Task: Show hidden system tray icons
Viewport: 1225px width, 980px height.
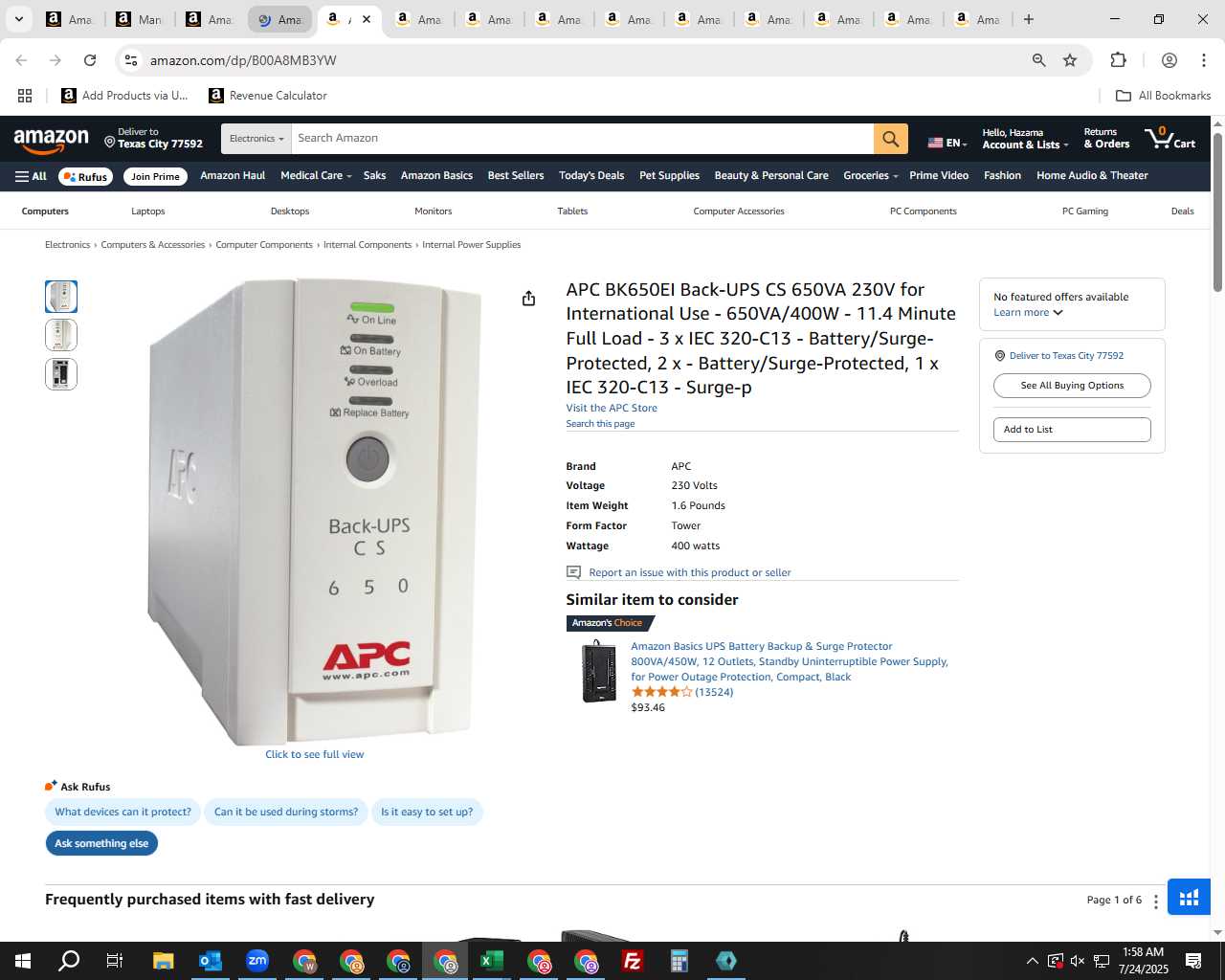Action: [1032, 961]
